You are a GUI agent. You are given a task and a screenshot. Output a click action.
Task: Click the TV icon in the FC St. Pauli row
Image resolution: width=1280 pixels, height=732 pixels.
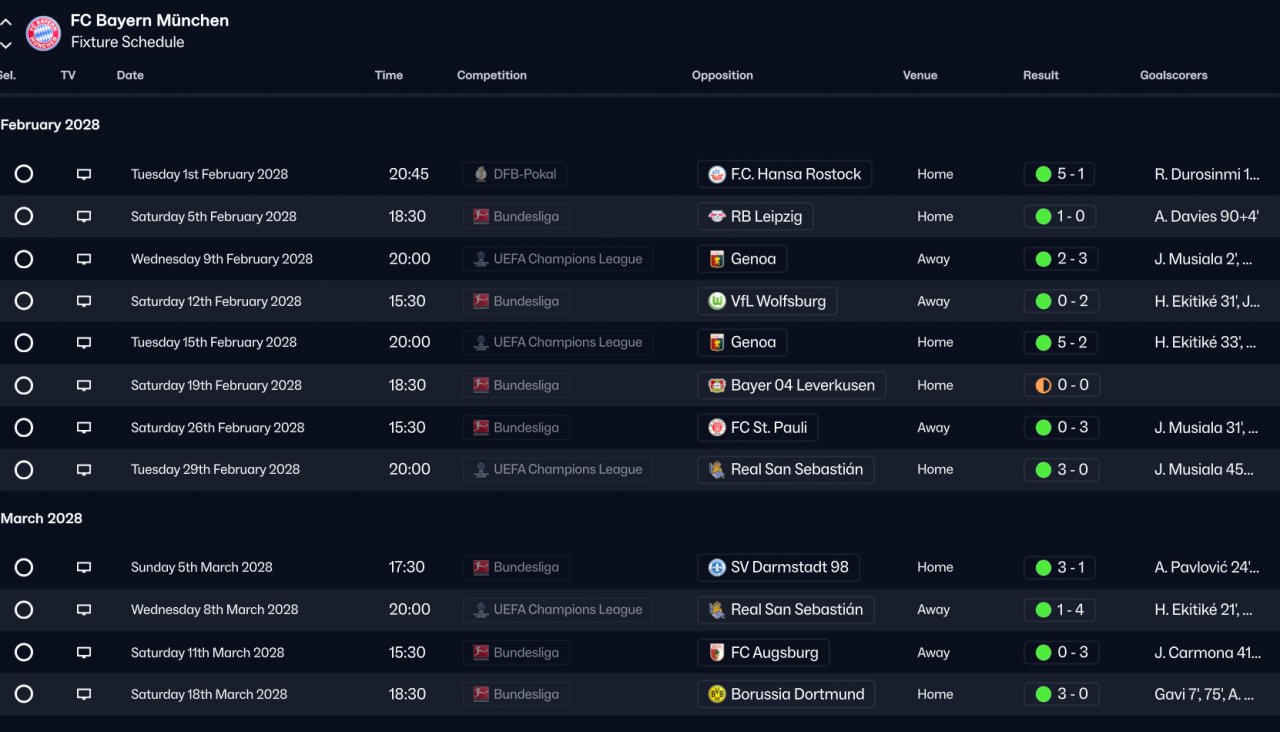[84, 428]
